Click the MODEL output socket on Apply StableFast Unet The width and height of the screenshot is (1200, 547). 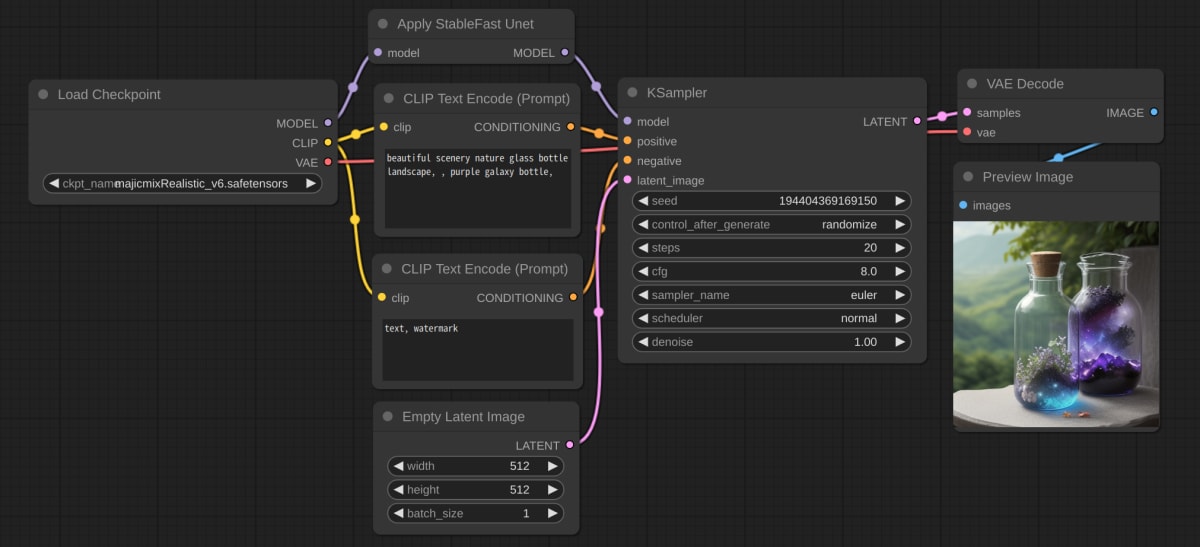[565, 52]
